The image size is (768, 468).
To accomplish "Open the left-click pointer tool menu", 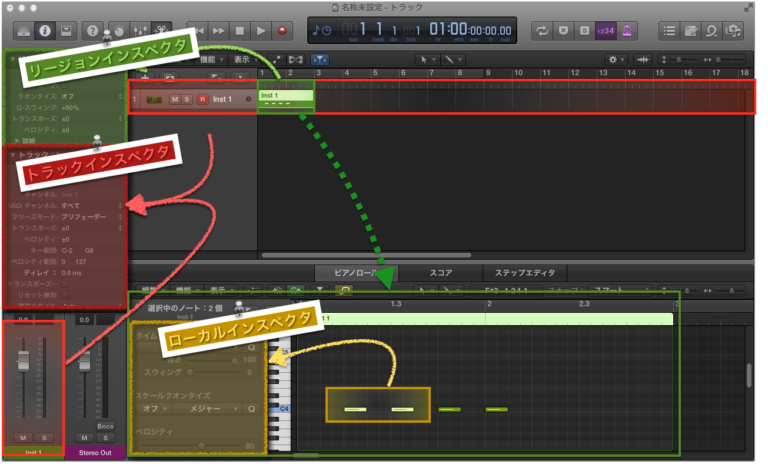I will (427, 59).
